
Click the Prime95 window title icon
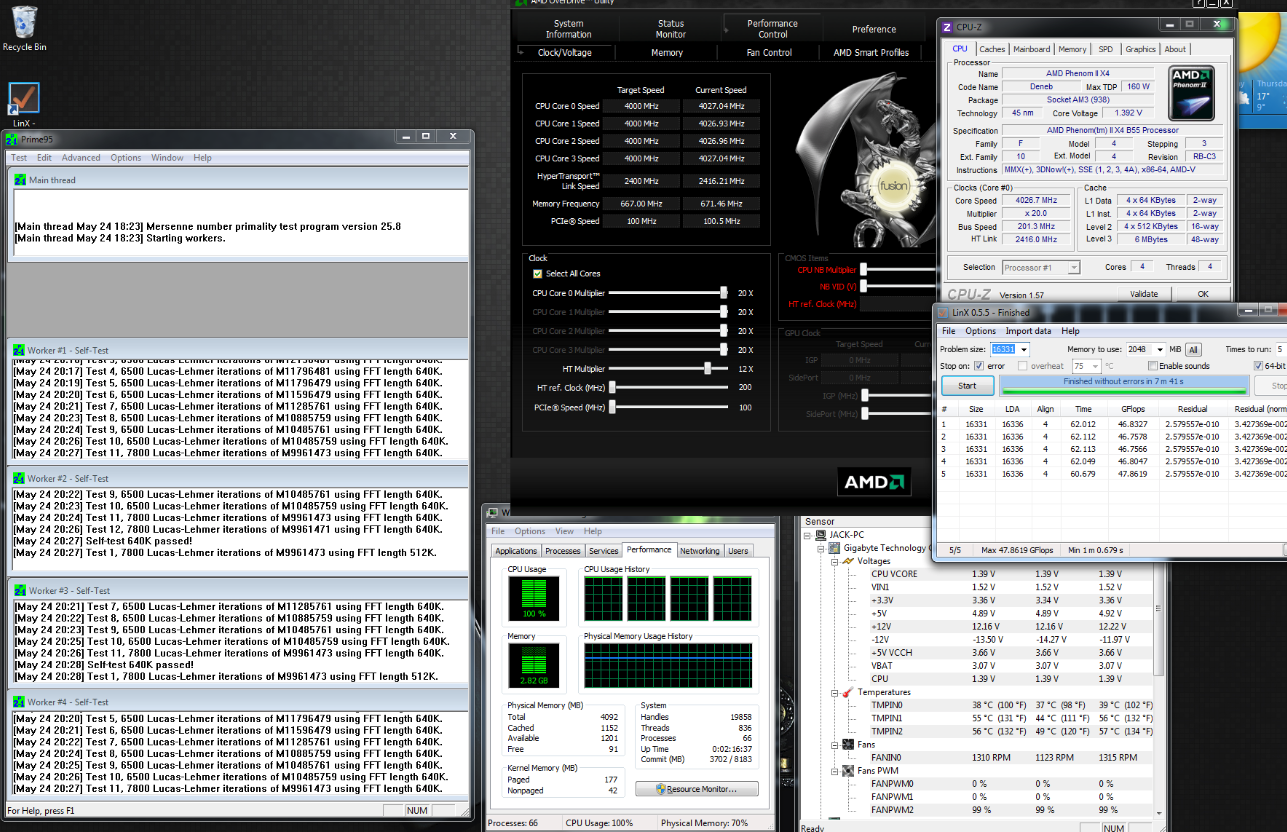point(12,138)
